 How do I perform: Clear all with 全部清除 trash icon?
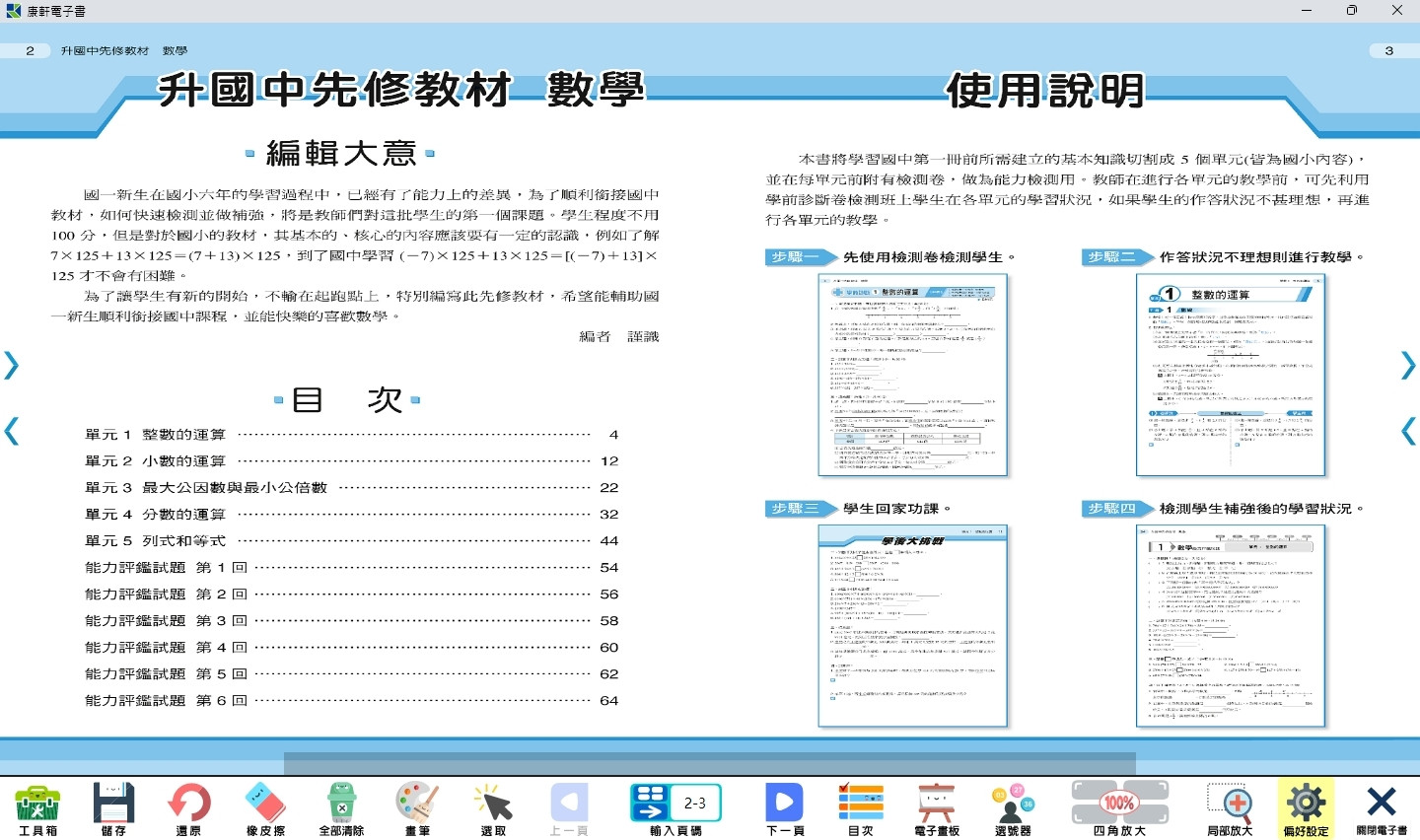(x=341, y=809)
